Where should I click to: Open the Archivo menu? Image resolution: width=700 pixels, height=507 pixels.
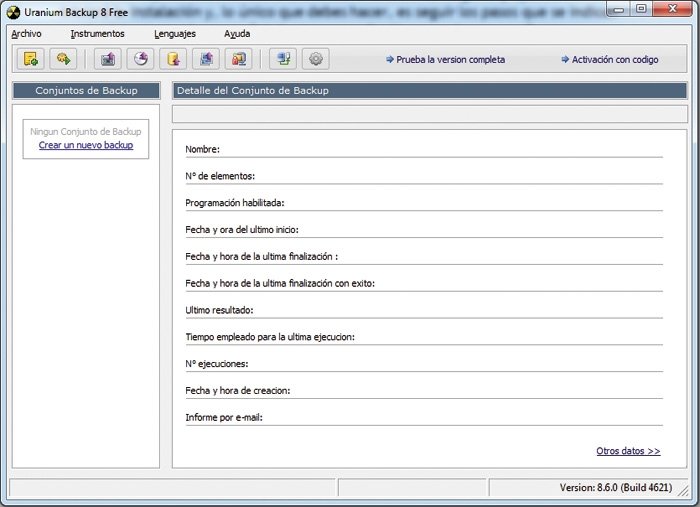coord(26,34)
